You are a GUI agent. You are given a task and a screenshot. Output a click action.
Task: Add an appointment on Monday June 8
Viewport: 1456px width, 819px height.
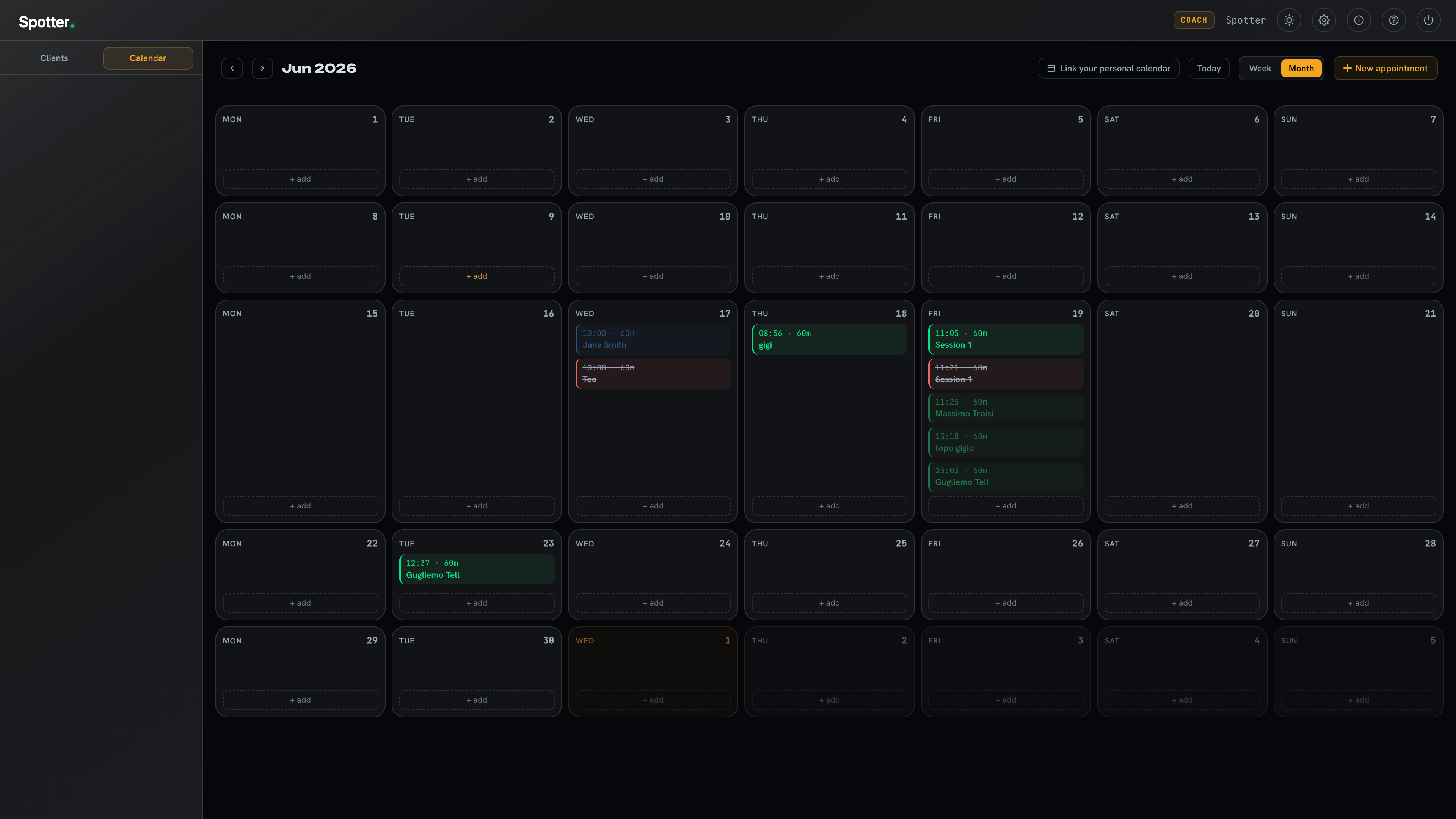(300, 276)
